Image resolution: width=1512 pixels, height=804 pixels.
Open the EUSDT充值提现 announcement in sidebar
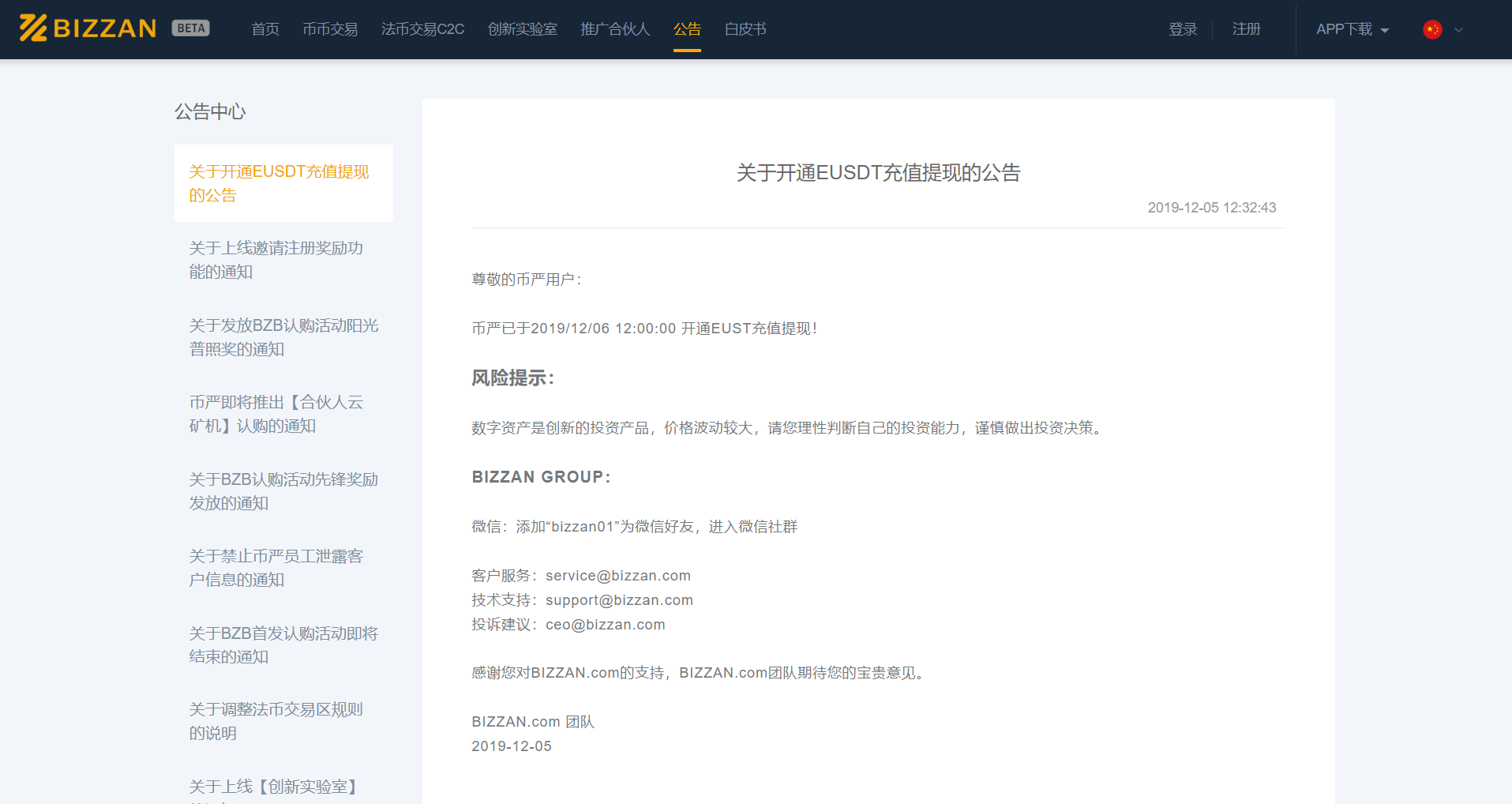tap(279, 183)
